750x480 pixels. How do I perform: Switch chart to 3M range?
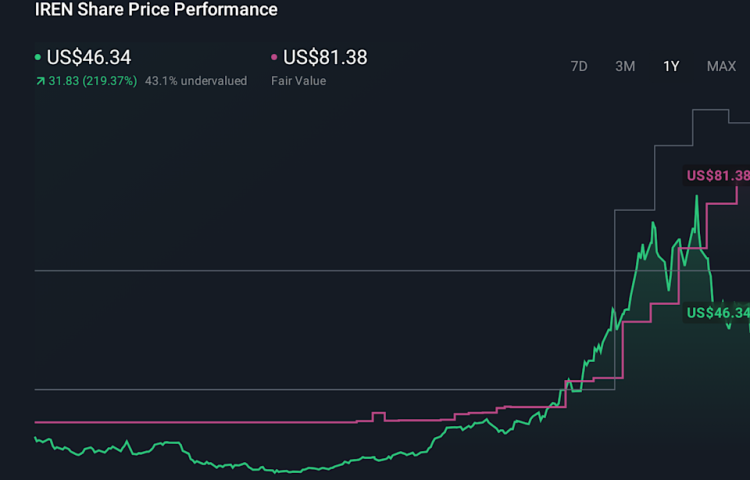click(x=625, y=66)
